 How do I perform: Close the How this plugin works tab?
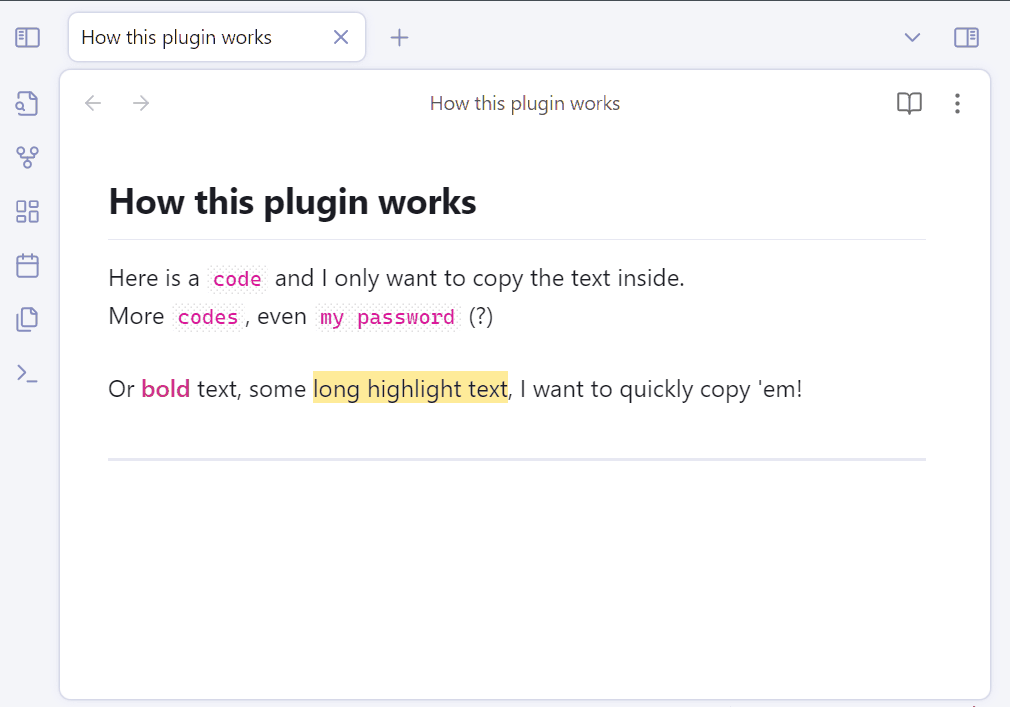pos(341,37)
